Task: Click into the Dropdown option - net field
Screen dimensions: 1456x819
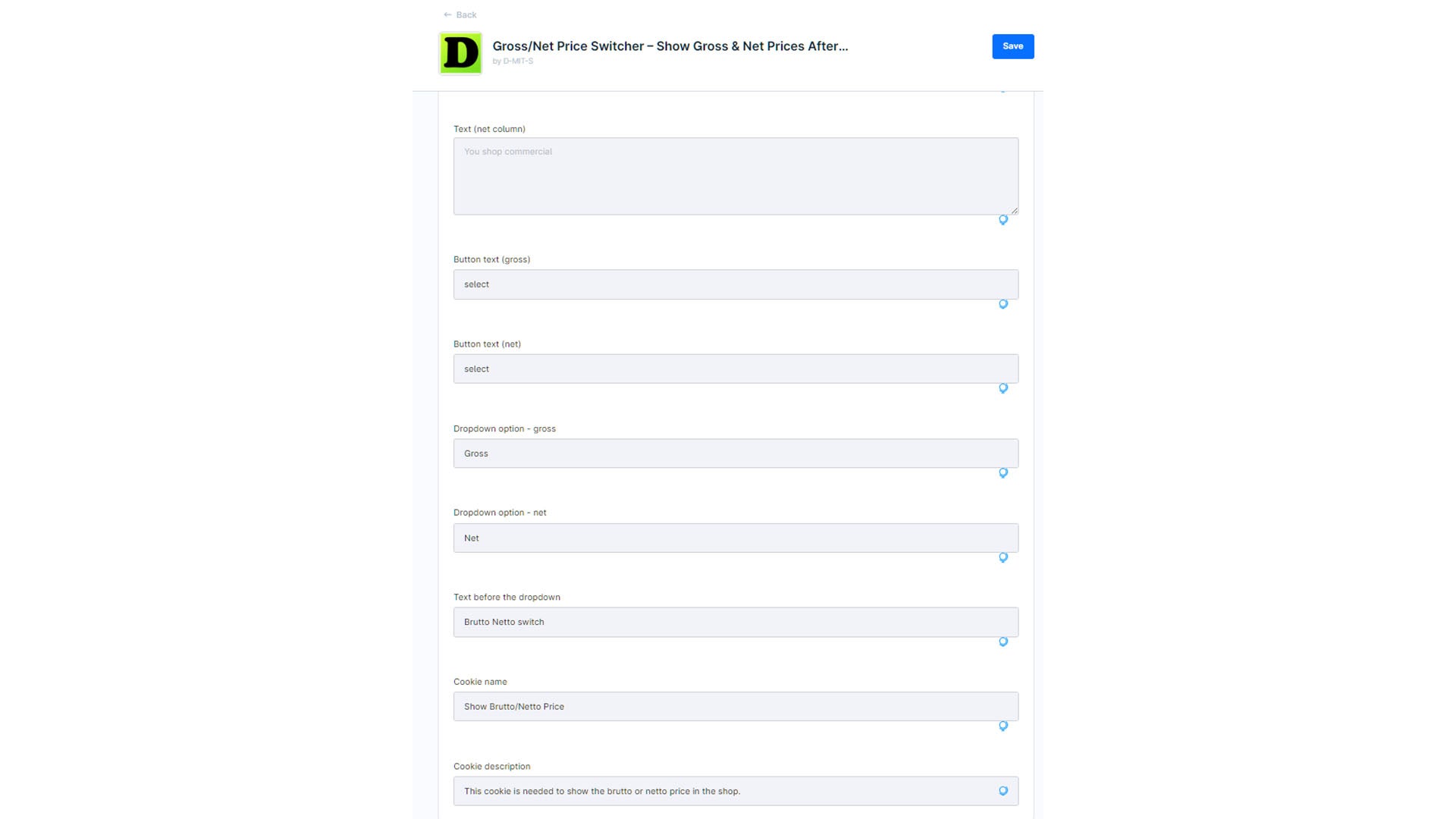Action: [736, 538]
